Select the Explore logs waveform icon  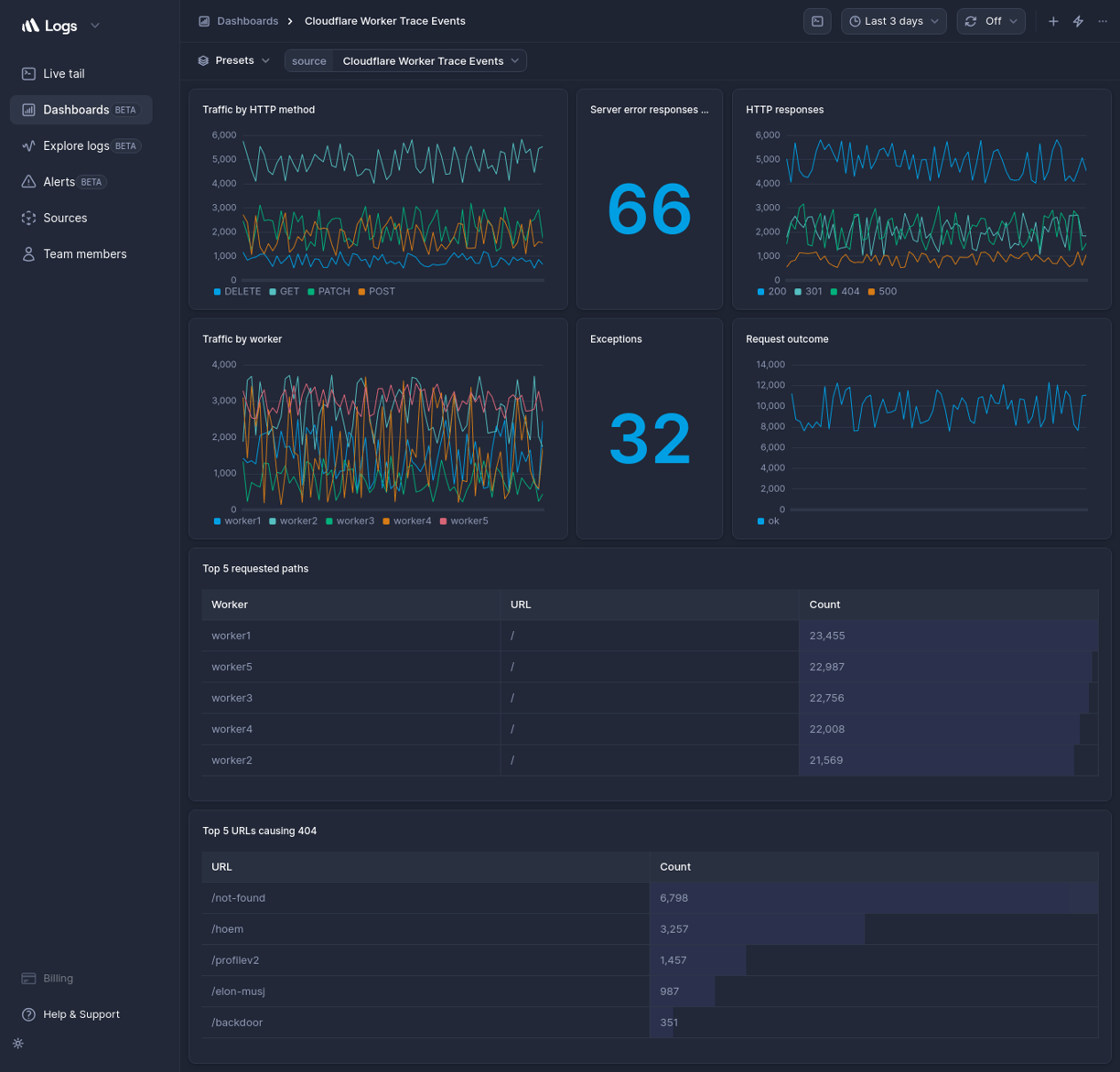28,145
